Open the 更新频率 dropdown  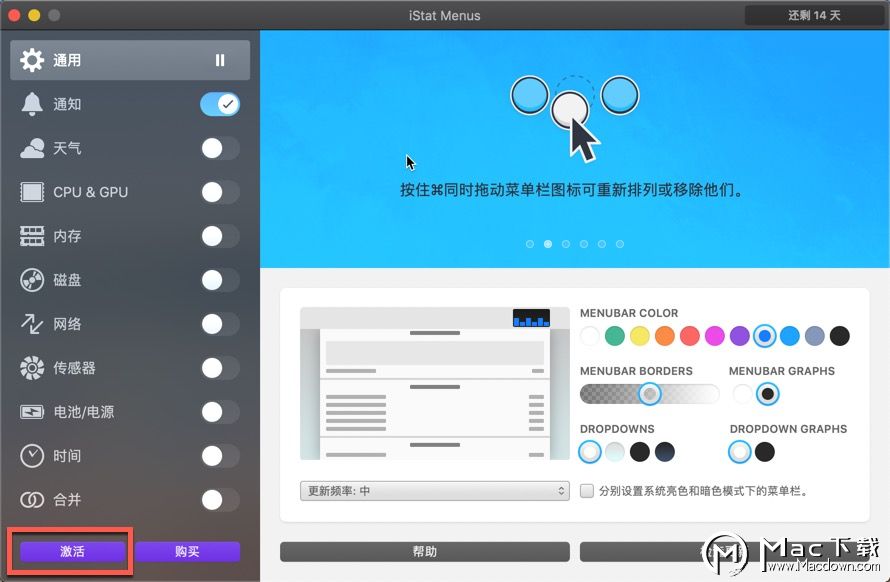click(x=434, y=491)
